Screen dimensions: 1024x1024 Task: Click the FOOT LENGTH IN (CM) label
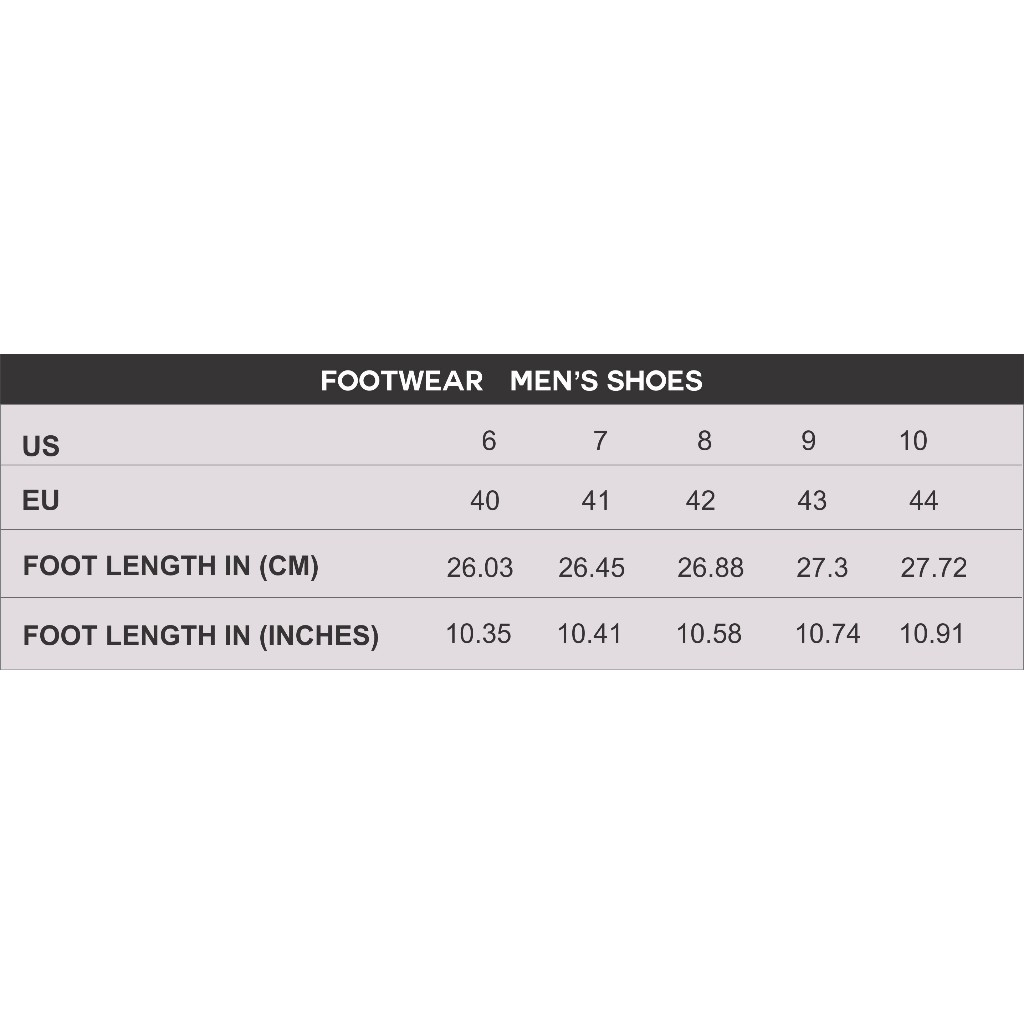pyautogui.click(x=170, y=566)
